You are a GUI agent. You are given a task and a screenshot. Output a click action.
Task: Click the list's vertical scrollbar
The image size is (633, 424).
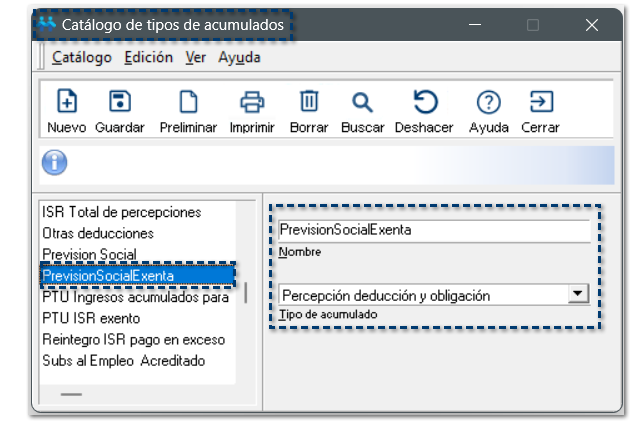coord(245,296)
